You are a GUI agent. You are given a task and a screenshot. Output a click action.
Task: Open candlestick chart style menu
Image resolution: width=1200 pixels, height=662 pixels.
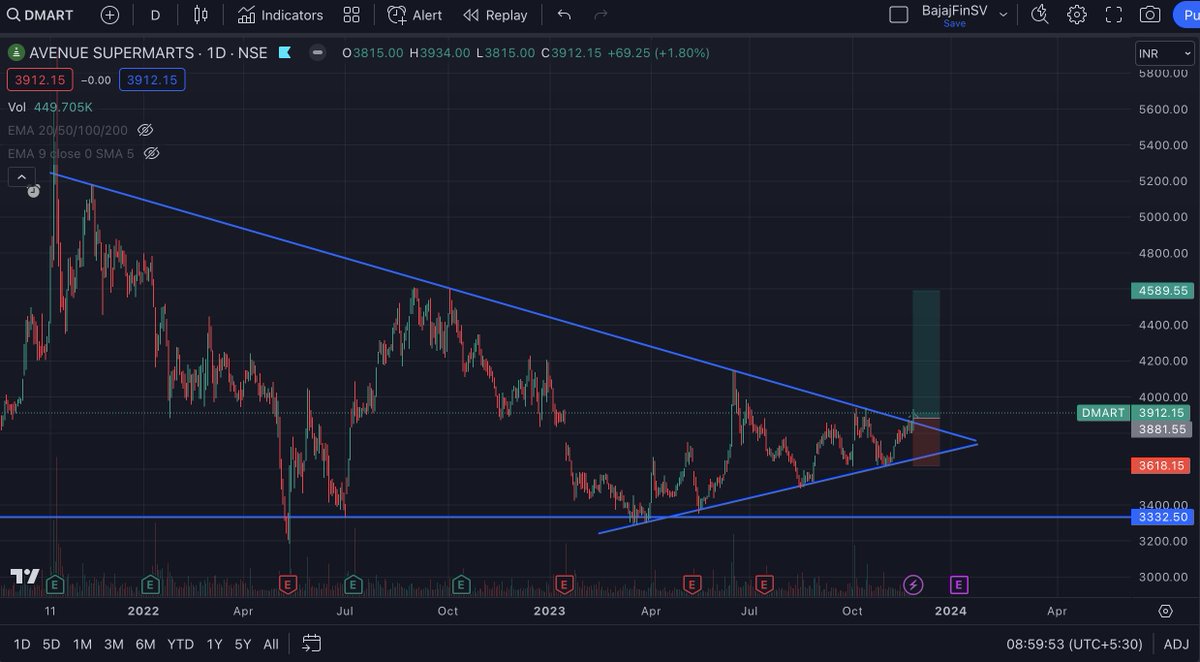[x=201, y=15]
